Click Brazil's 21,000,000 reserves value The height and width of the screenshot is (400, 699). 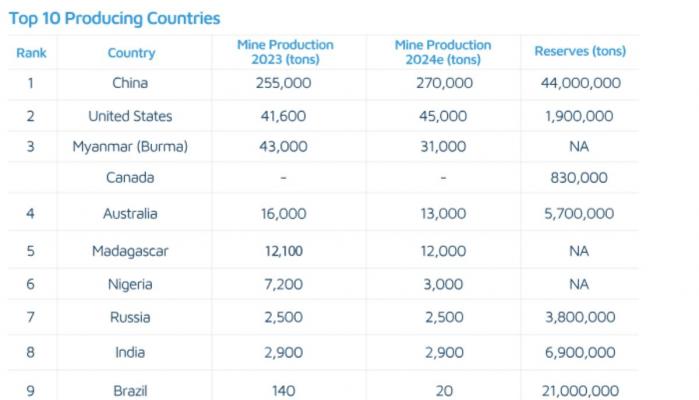coord(578,390)
